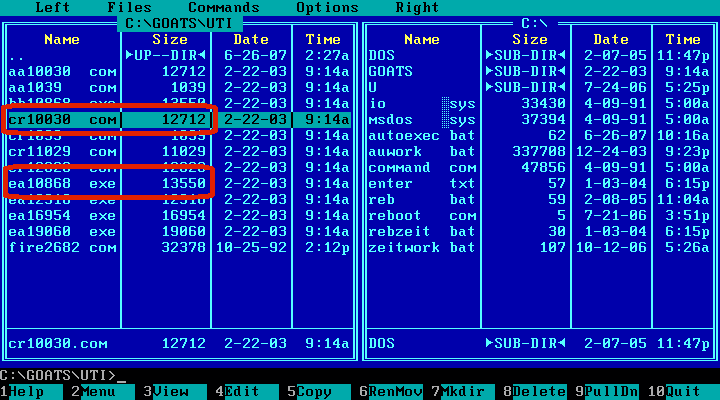Open the Left menu in the menu bar
720x400 pixels.
52,7
